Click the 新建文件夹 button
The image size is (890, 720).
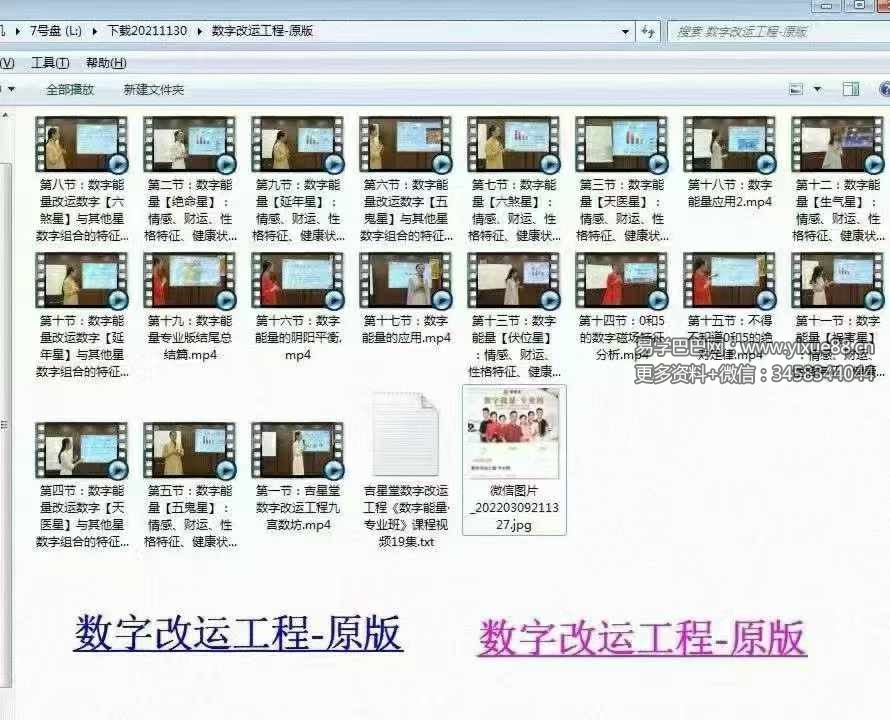153,89
